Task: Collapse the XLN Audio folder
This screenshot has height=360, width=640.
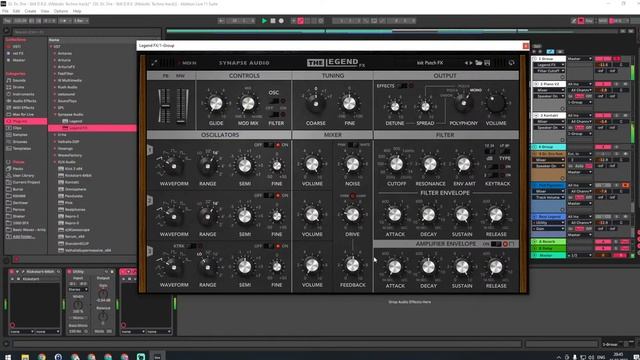Action: [x=55, y=162]
